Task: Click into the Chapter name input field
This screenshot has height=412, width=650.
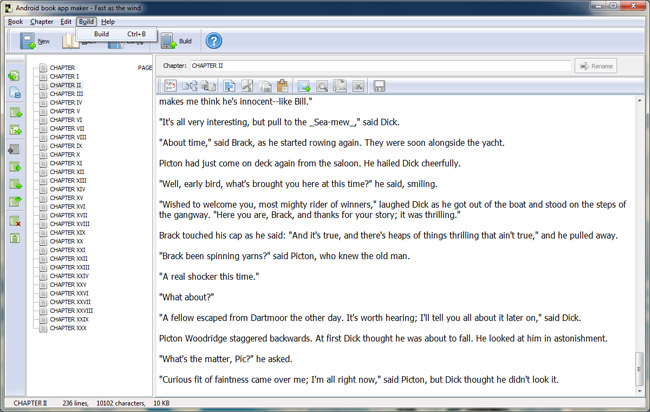Action: click(381, 65)
